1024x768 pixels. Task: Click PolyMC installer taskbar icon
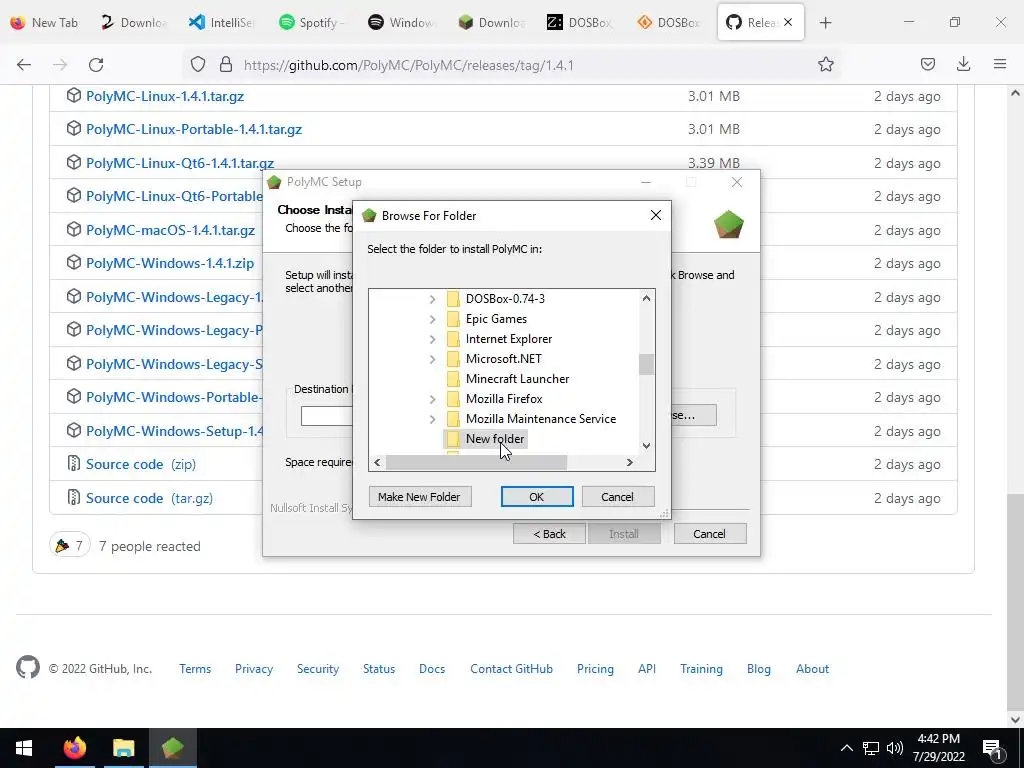[172, 748]
